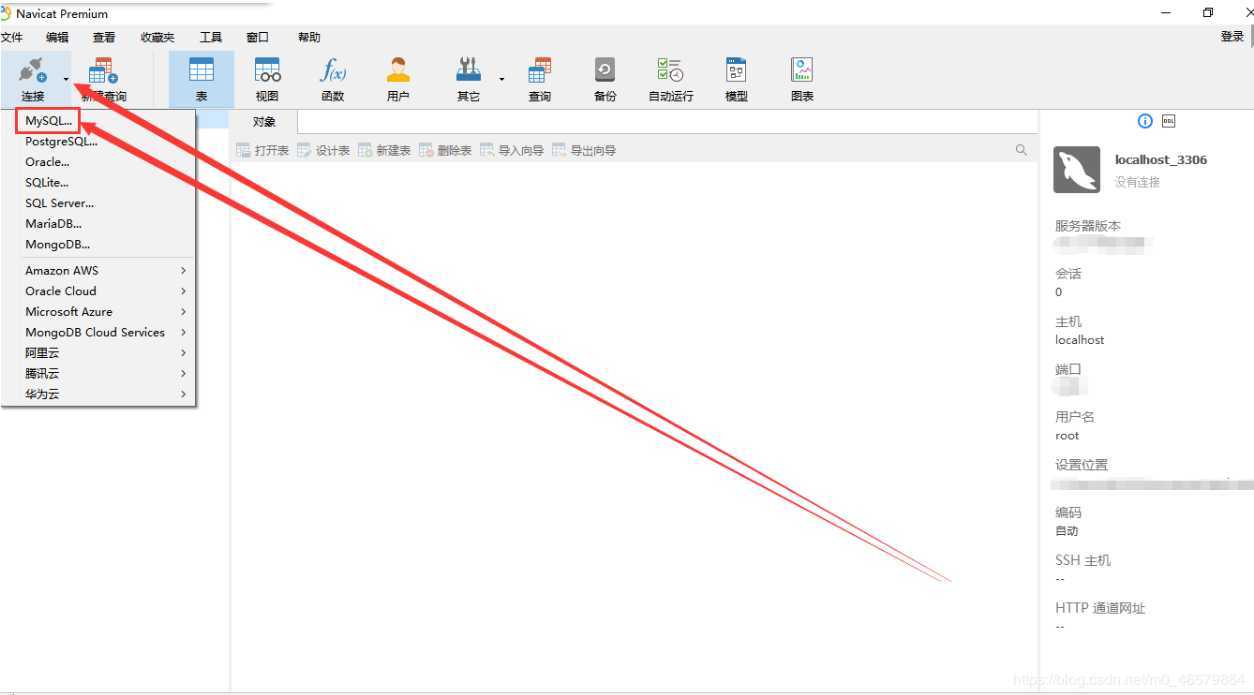Open the Edit (编辑) menu

(x=57, y=37)
